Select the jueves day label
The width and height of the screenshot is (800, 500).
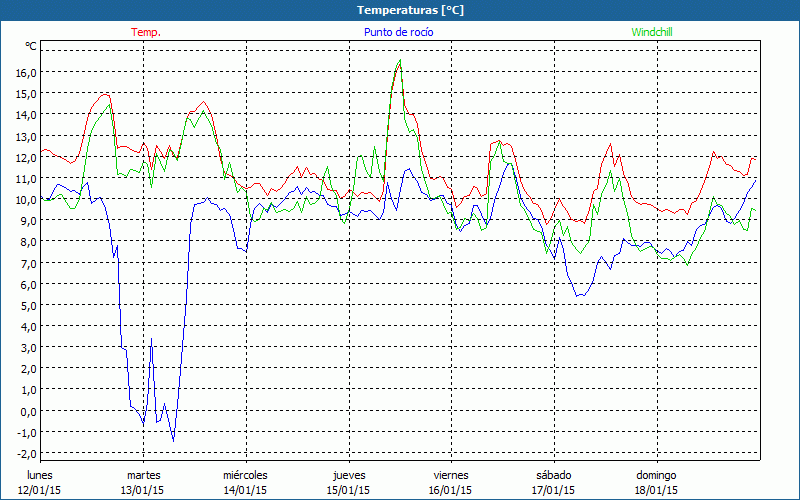[x=348, y=475]
